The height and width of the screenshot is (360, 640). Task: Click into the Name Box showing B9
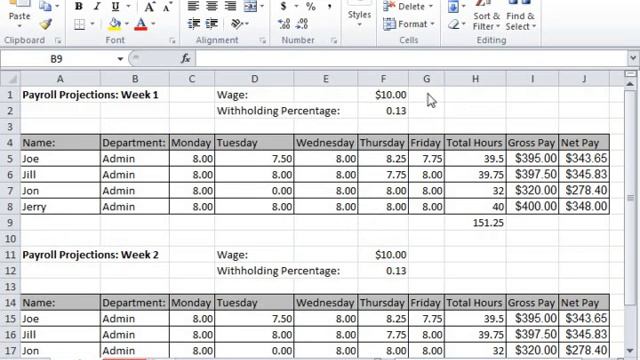point(57,59)
